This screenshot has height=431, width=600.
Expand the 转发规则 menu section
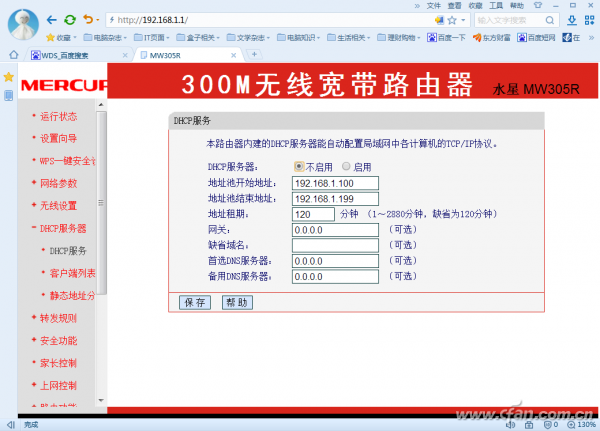tap(59, 318)
